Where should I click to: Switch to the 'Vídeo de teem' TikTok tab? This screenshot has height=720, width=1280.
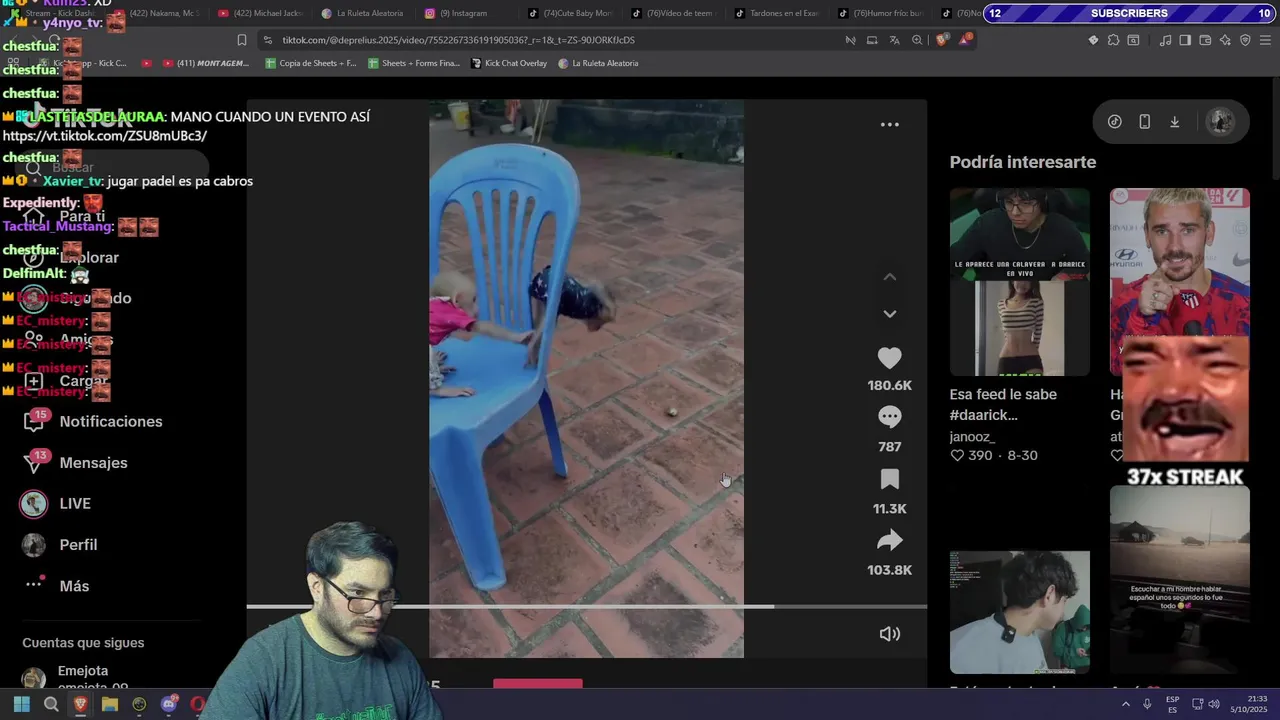(673, 13)
